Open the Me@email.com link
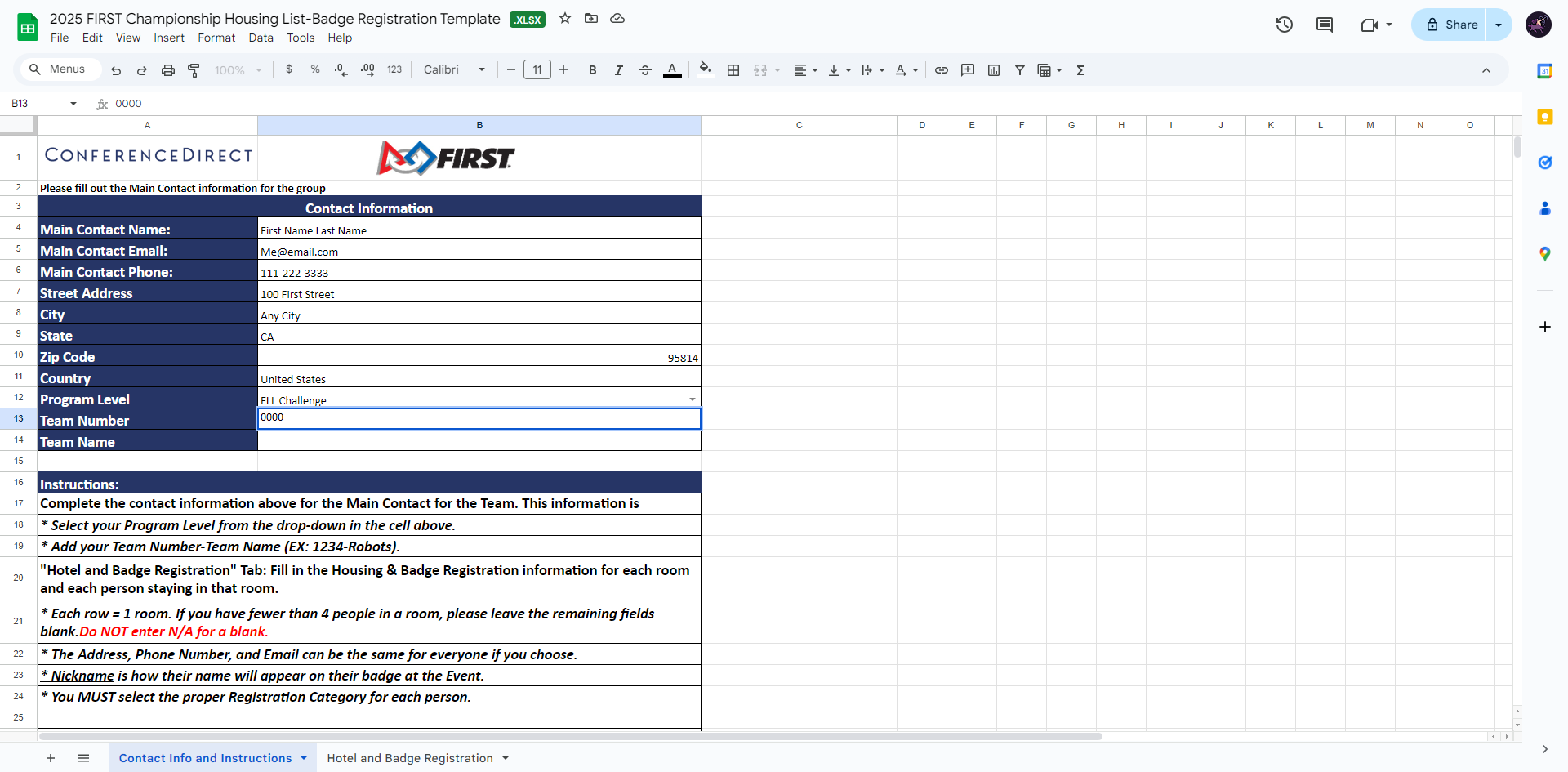Image resolution: width=1568 pixels, height=772 pixels. 299,252
